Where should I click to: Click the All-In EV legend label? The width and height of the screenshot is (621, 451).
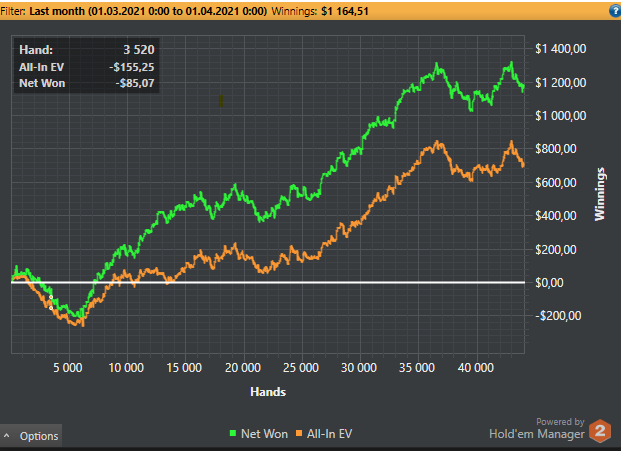tap(330, 434)
